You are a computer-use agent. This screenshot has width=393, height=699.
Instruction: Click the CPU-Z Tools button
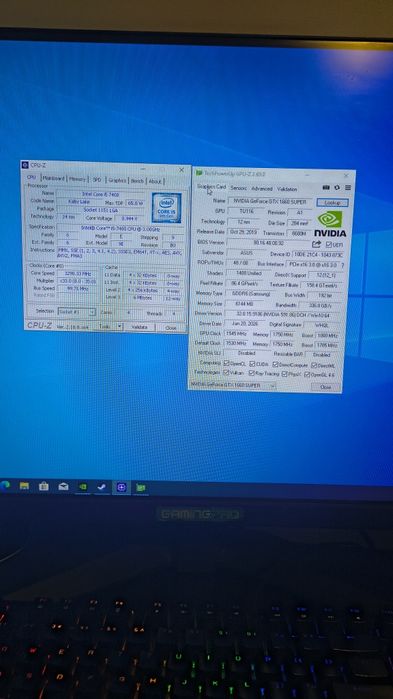click(106, 326)
